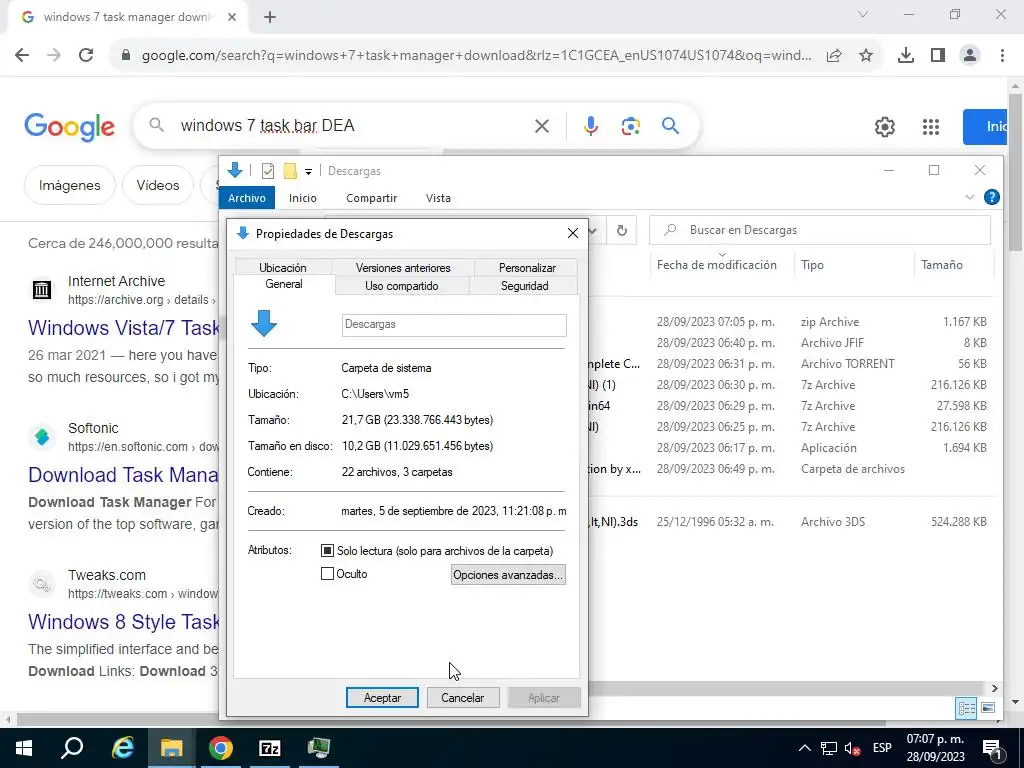Open the Personalizar properties tab

coord(527,267)
